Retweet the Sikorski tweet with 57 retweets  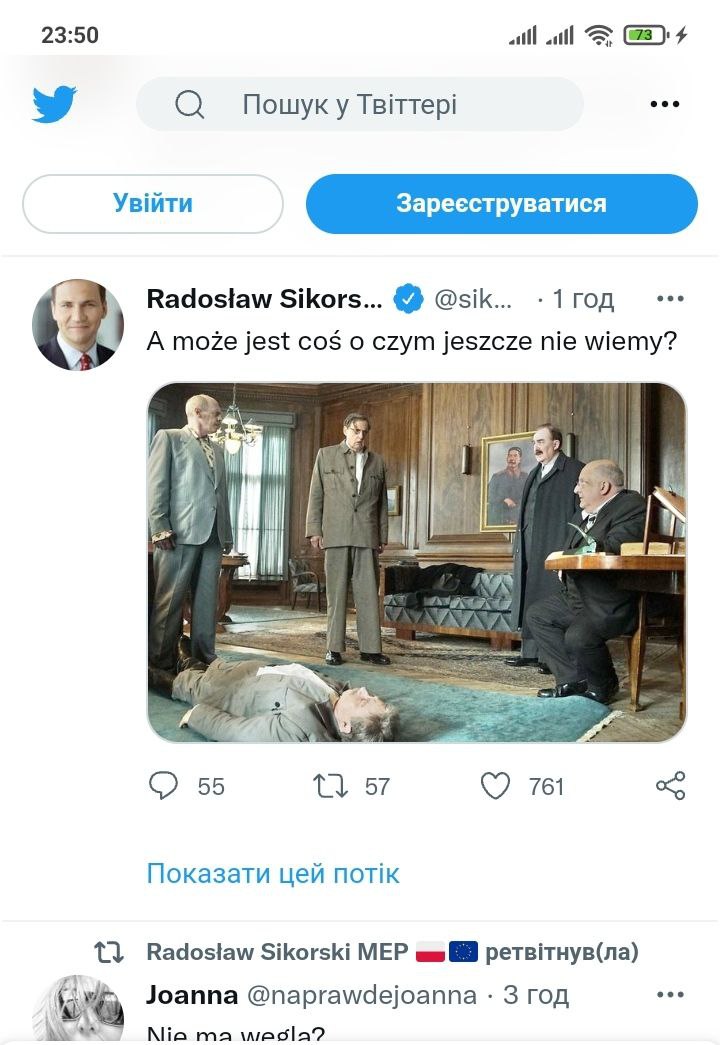tap(331, 786)
